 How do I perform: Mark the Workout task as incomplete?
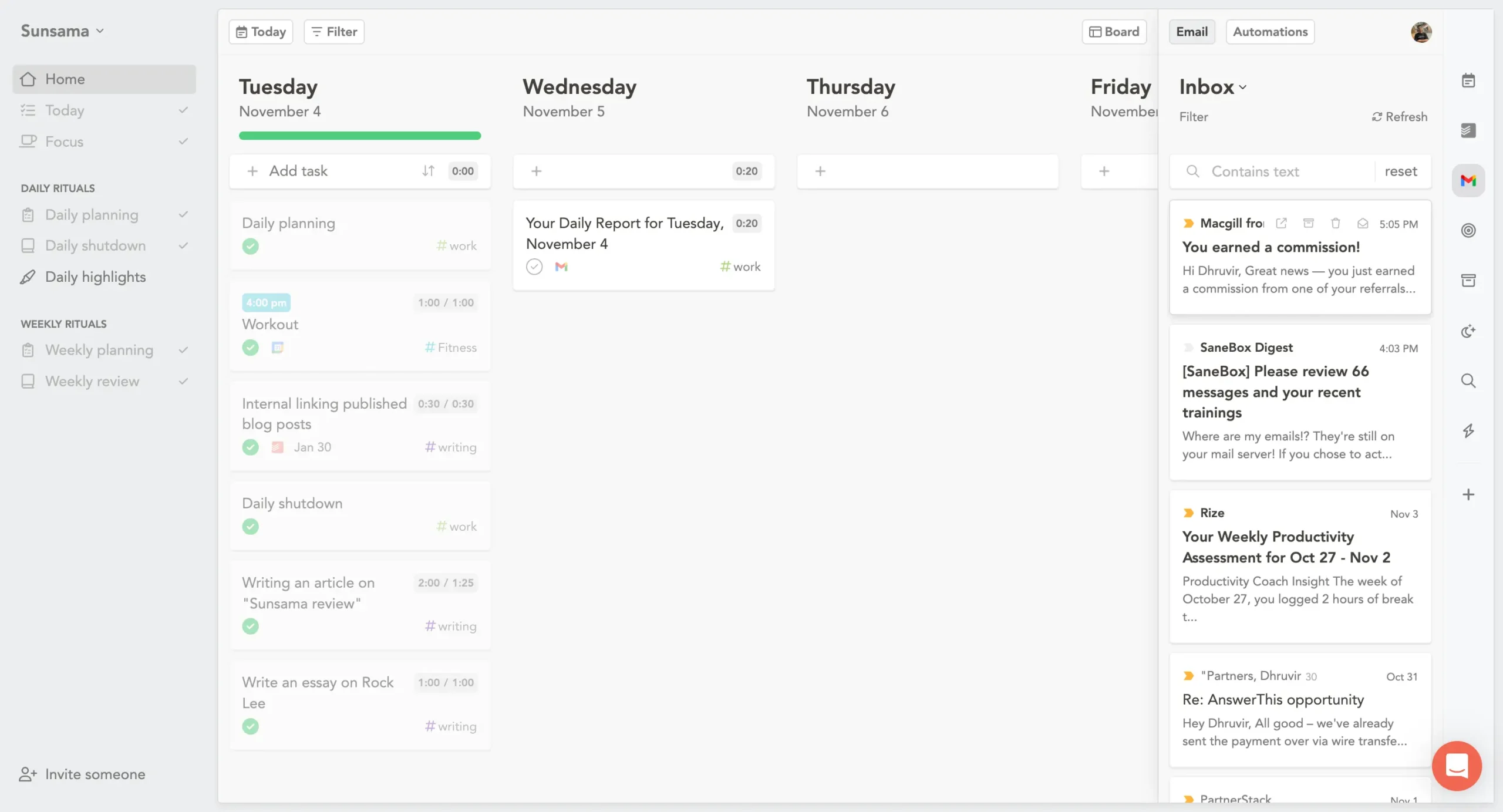[x=251, y=348]
